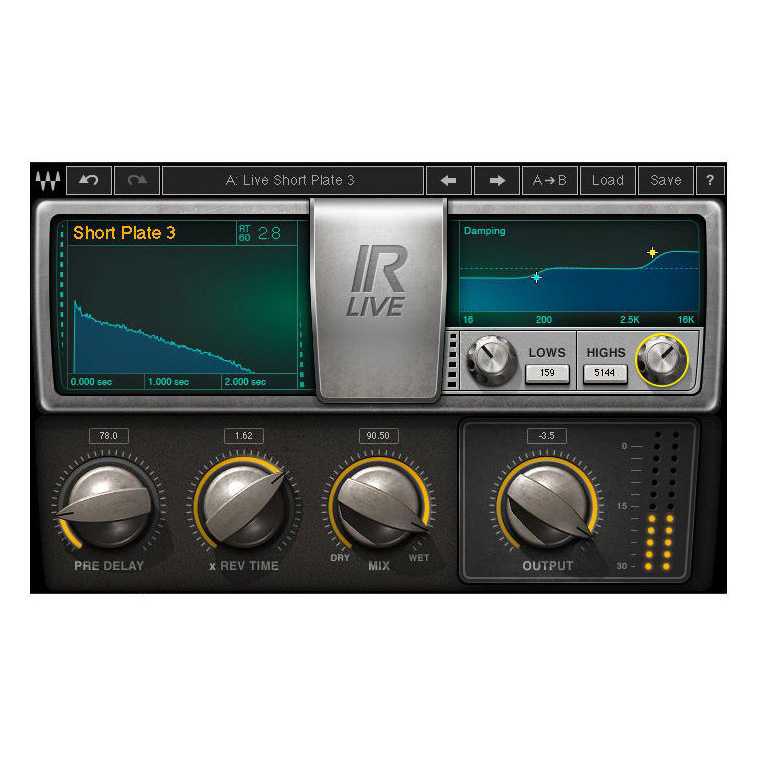Click the Highs frequency value 5144

pyautogui.click(x=604, y=373)
